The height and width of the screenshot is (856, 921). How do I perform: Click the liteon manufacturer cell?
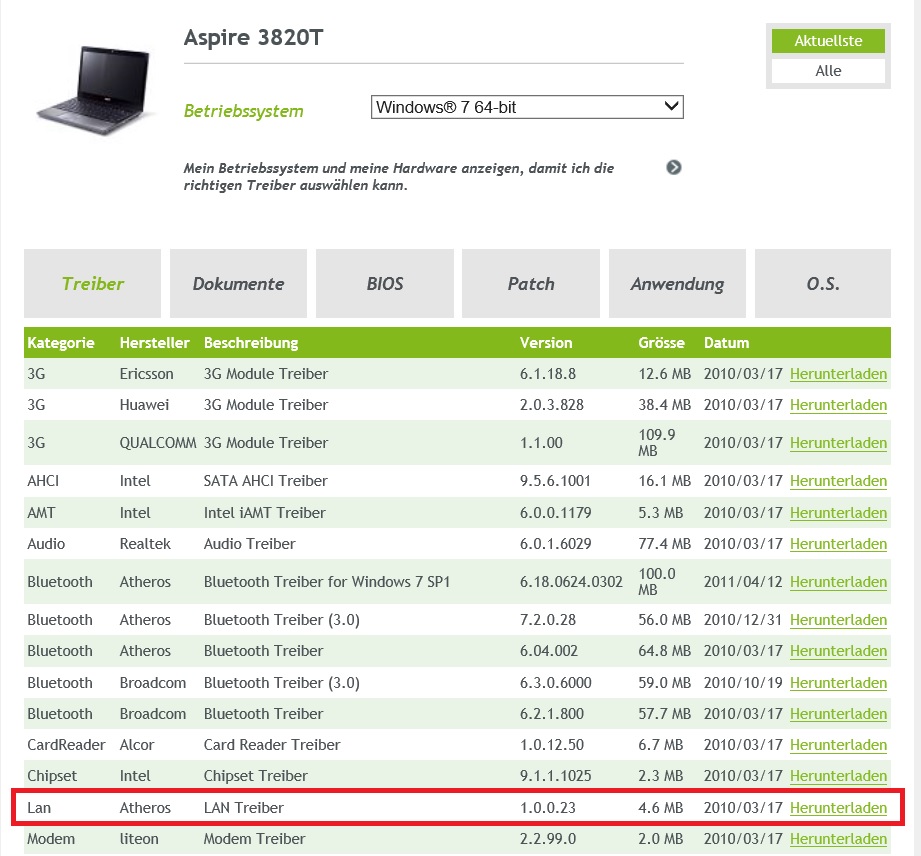click(139, 839)
